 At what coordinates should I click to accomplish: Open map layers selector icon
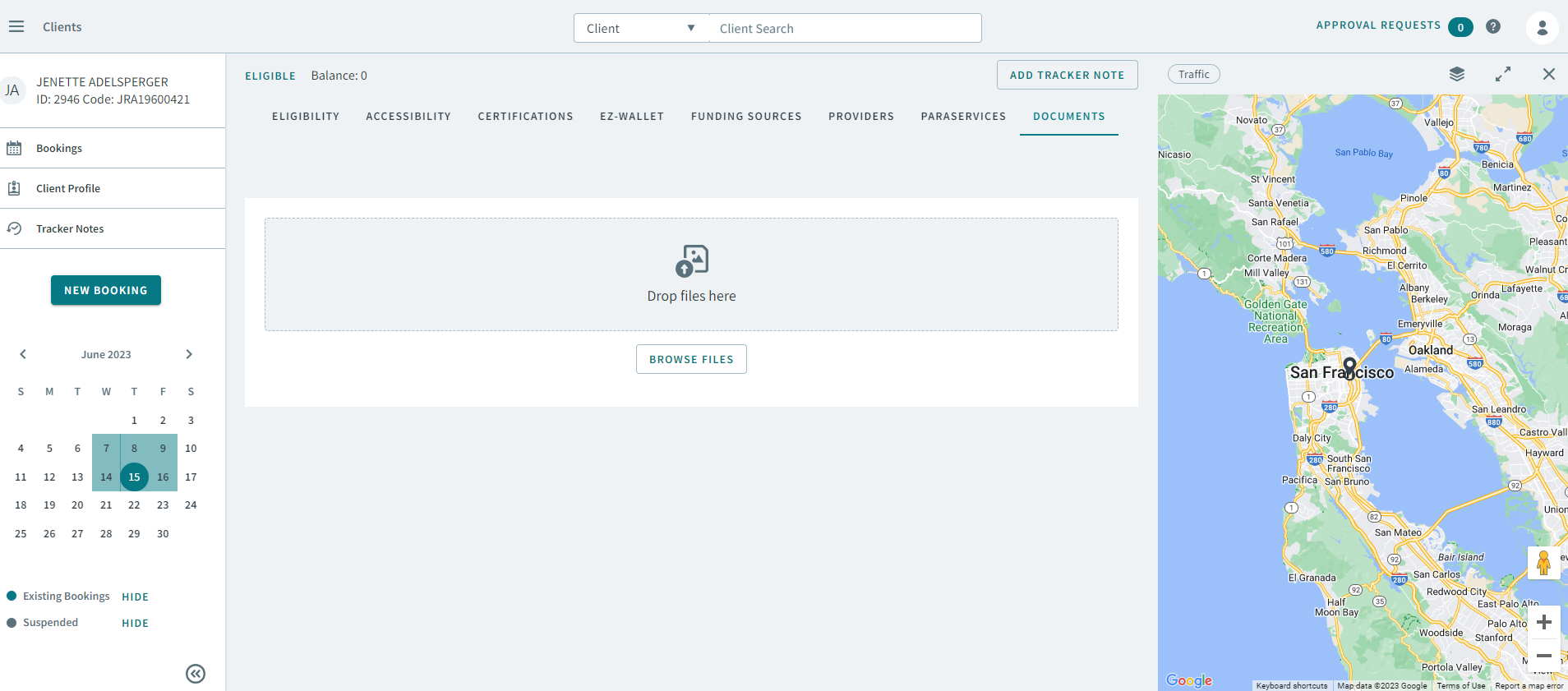1457,74
